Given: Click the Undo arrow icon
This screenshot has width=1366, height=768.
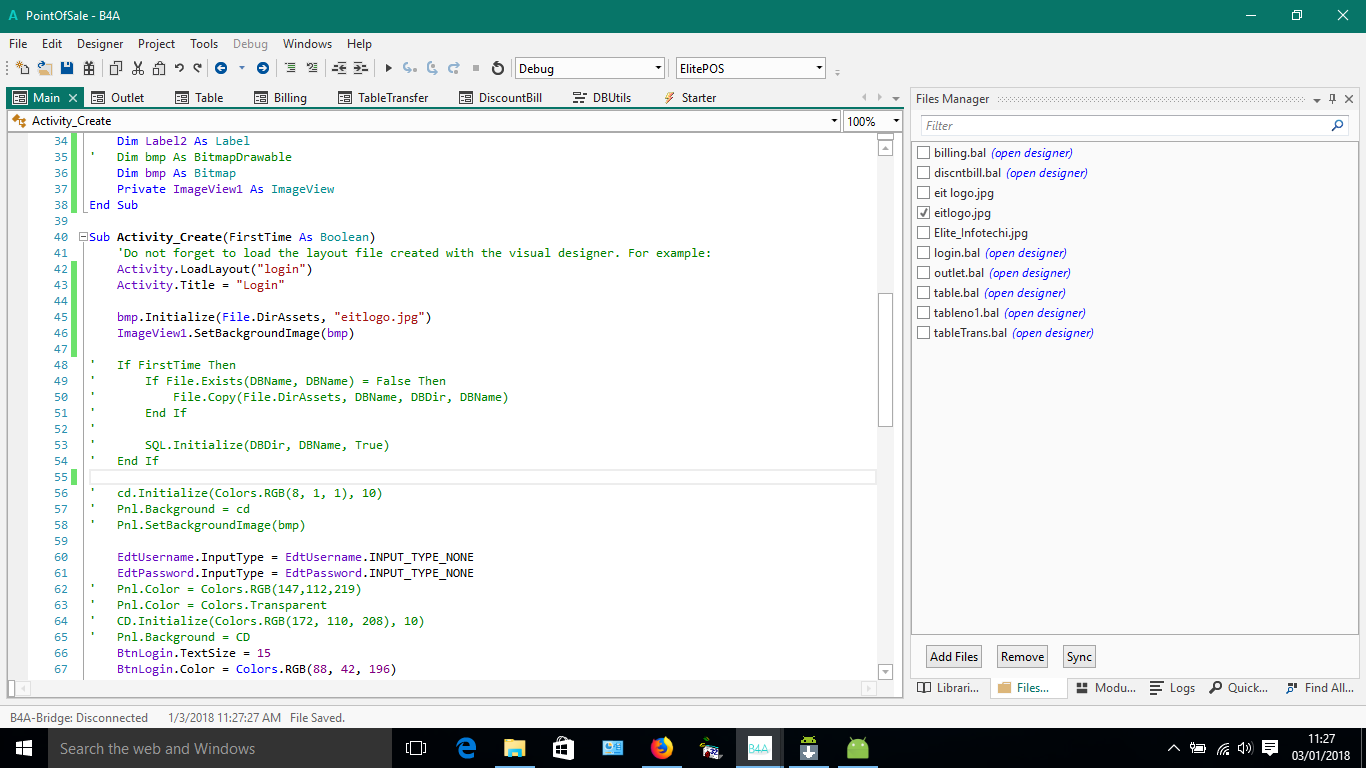Looking at the screenshot, I should pyautogui.click(x=179, y=68).
